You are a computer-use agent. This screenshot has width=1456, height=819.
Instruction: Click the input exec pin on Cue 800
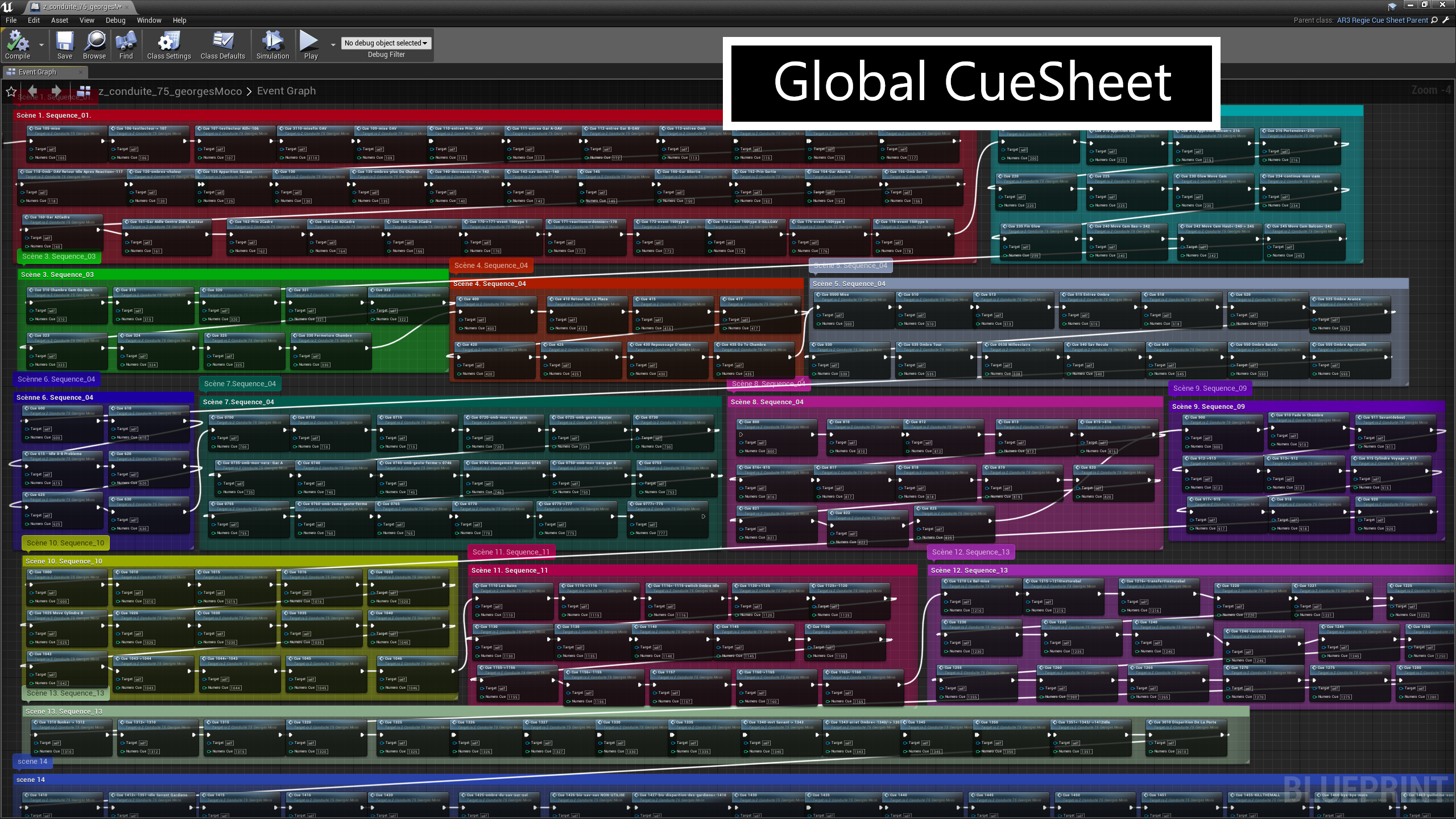pyautogui.click(x=741, y=434)
